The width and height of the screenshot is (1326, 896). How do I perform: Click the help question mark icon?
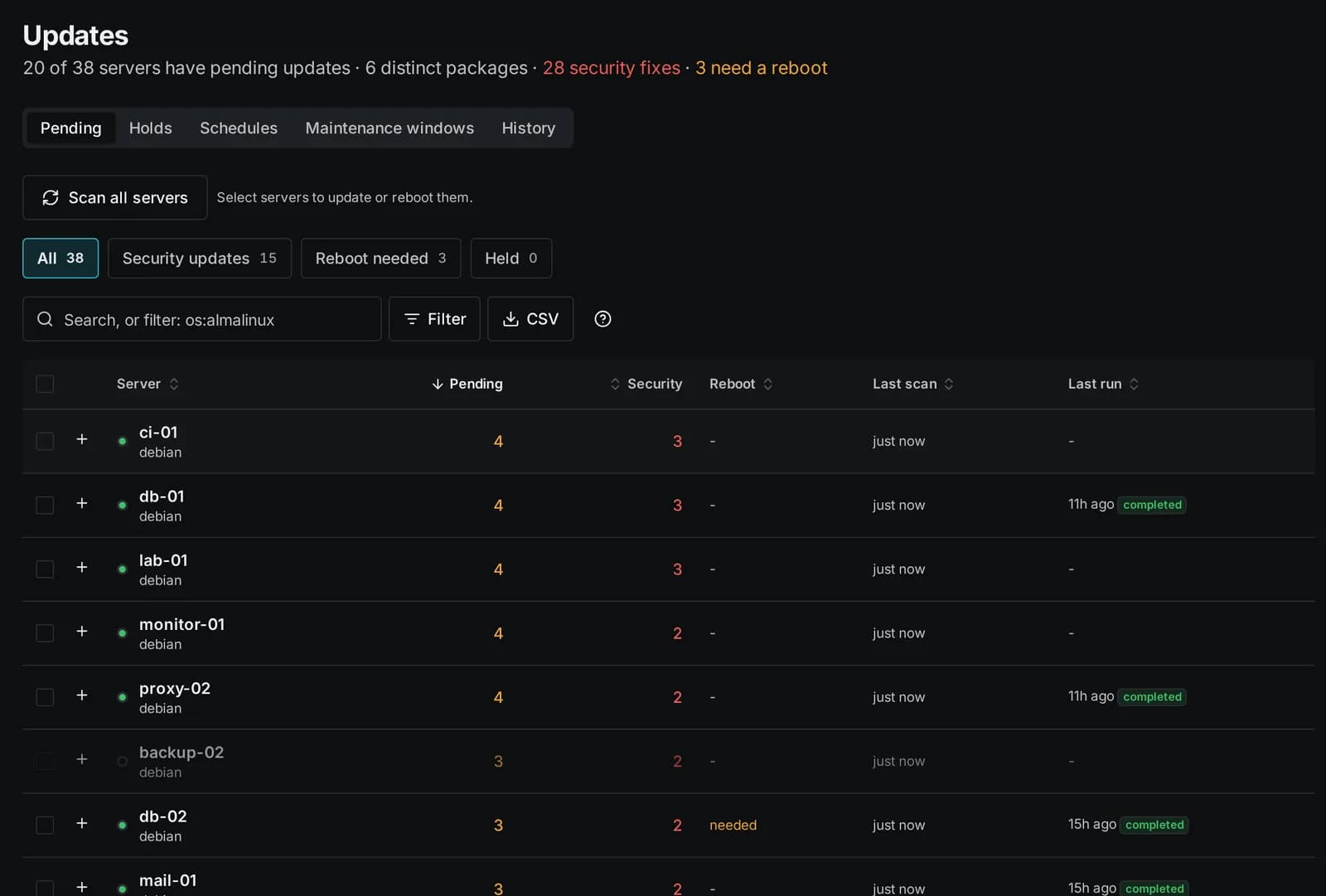coord(603,319)
